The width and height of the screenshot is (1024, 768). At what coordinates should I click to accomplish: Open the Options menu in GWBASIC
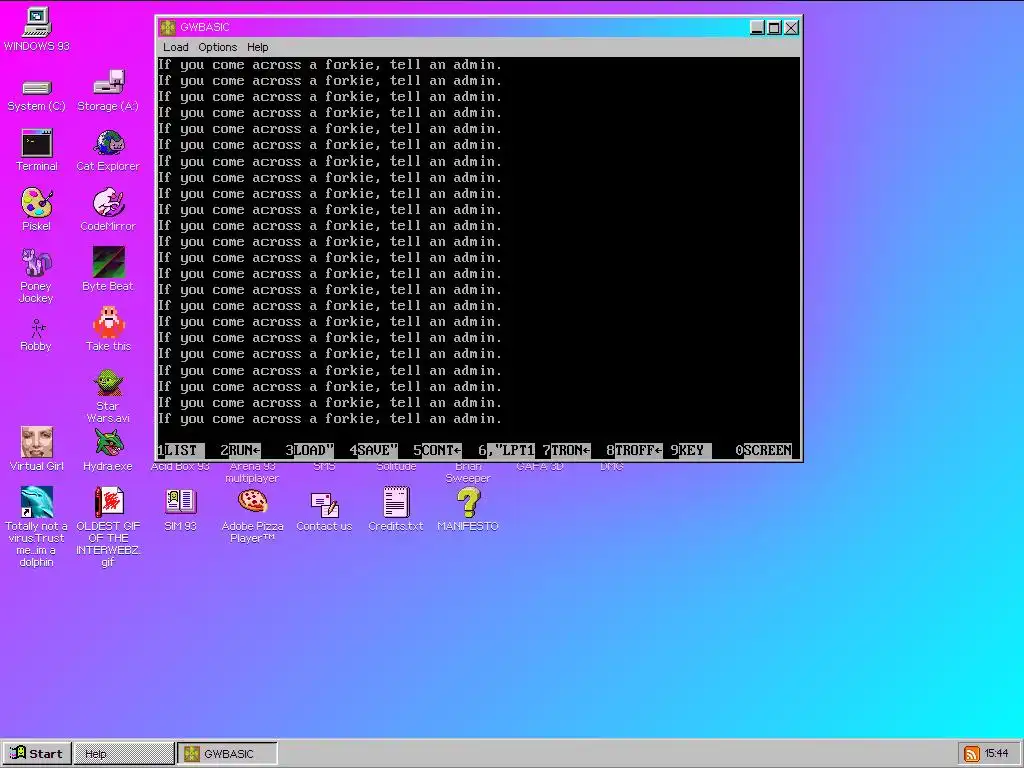point(217,47)
